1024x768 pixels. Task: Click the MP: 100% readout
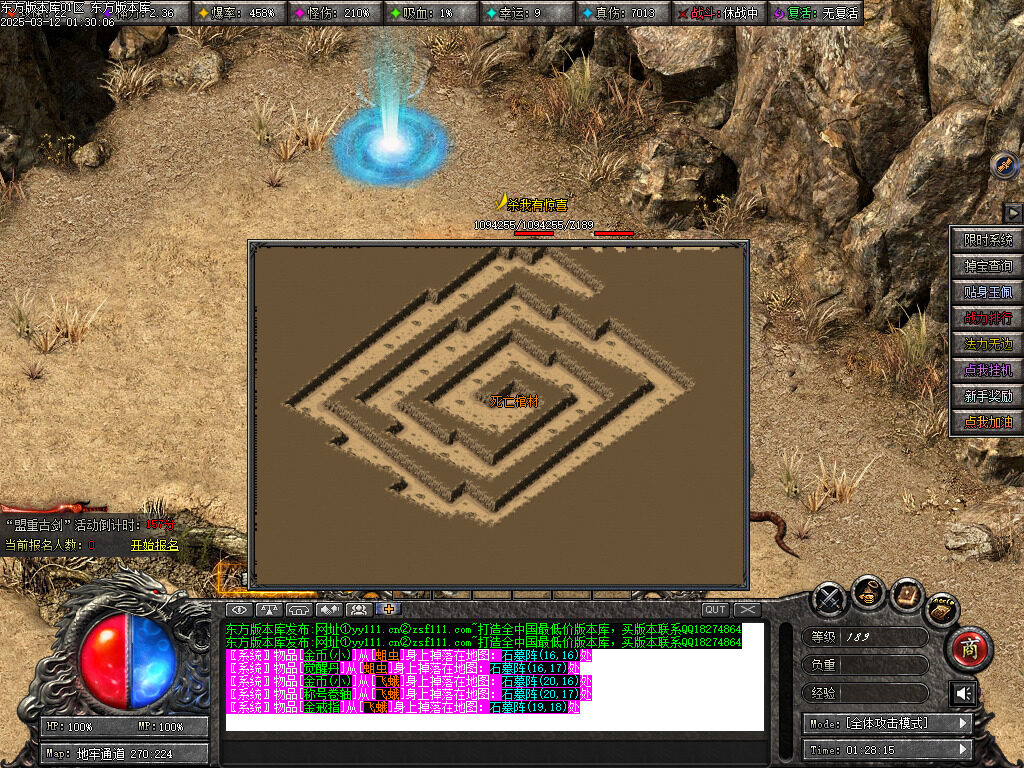(x=161, y=726)
